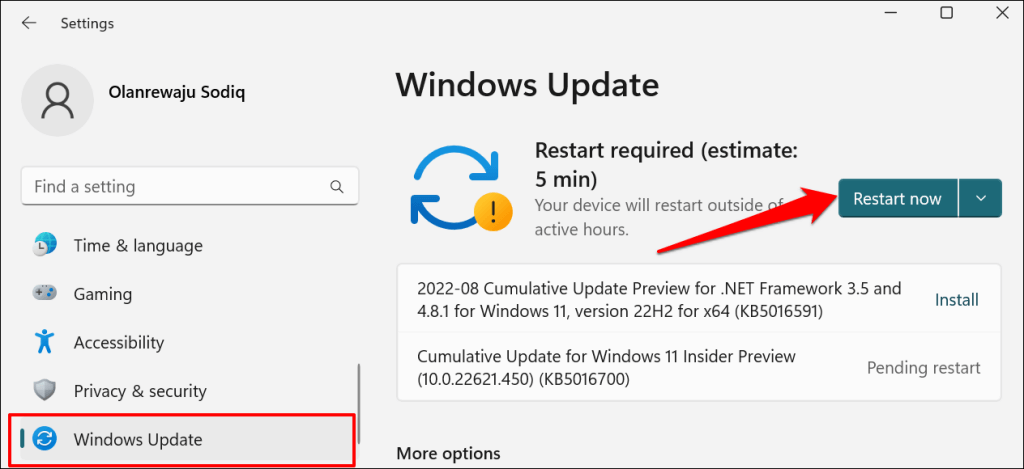Select Privacy & security in sidebar
The width and height of the screenshot is (1024, 469).
click(140, 391)
